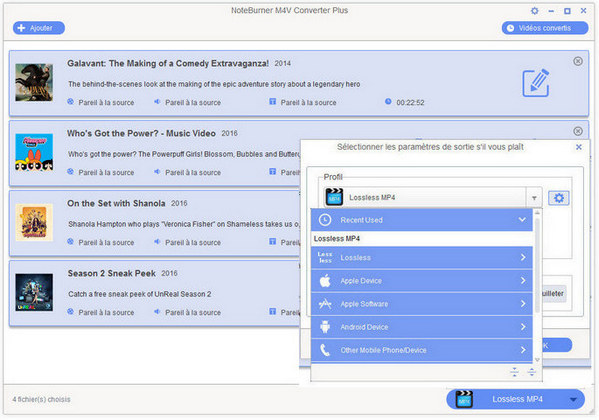Click the subtitle icon in the Galavant row
Image resolution: width=599 pixels, height=420 pixels.
click(272, 102)
